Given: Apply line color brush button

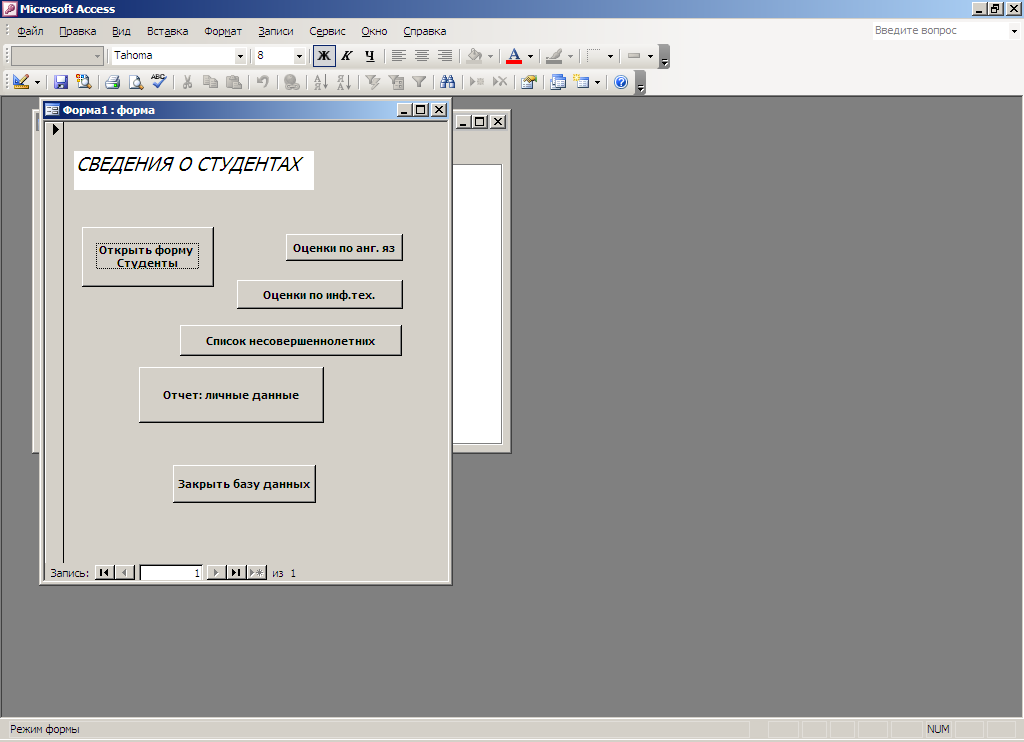Looking at the screenshot, I should coord(554,56).
